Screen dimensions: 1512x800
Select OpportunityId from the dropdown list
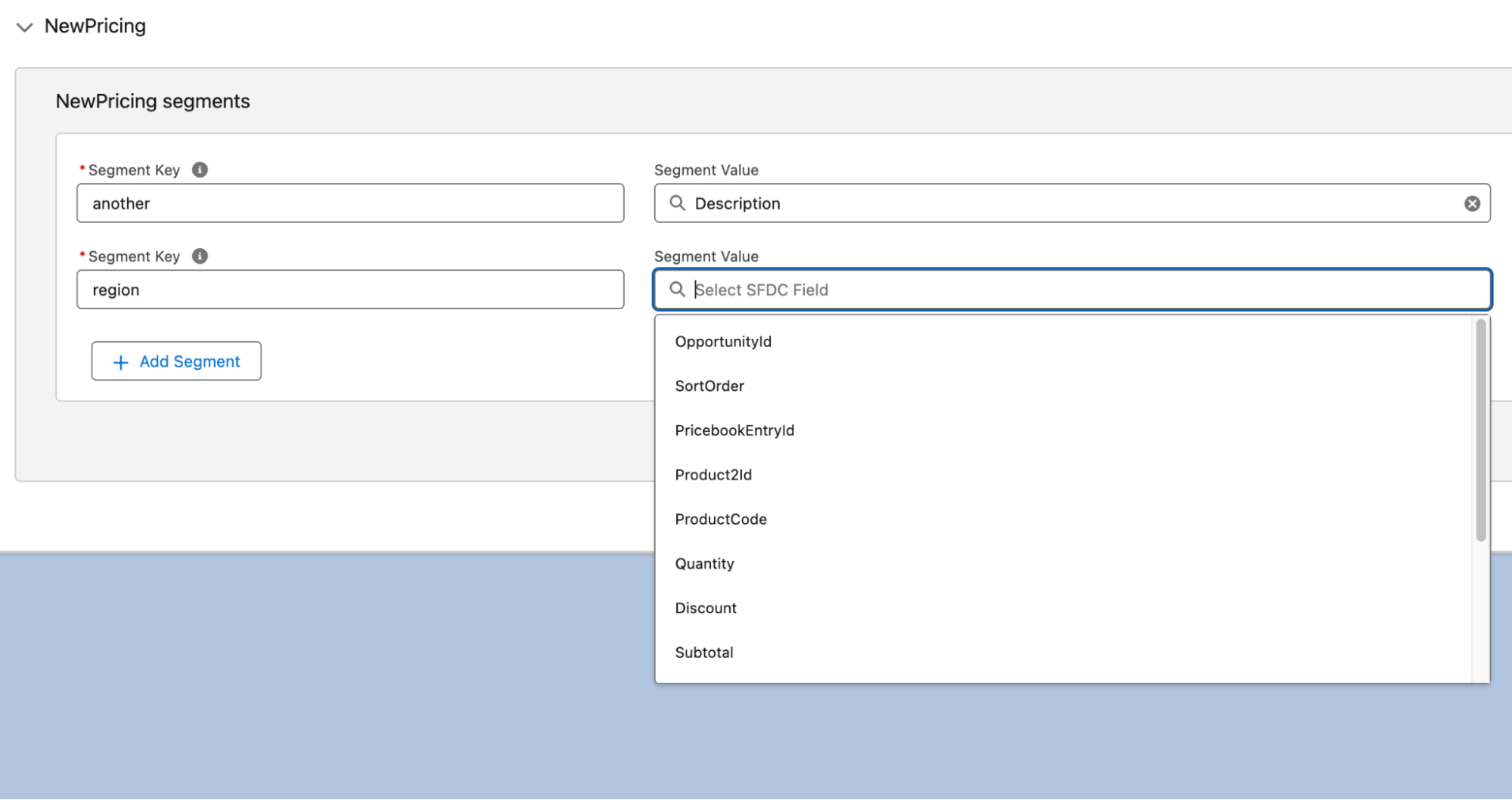click(x=723, y=342)
